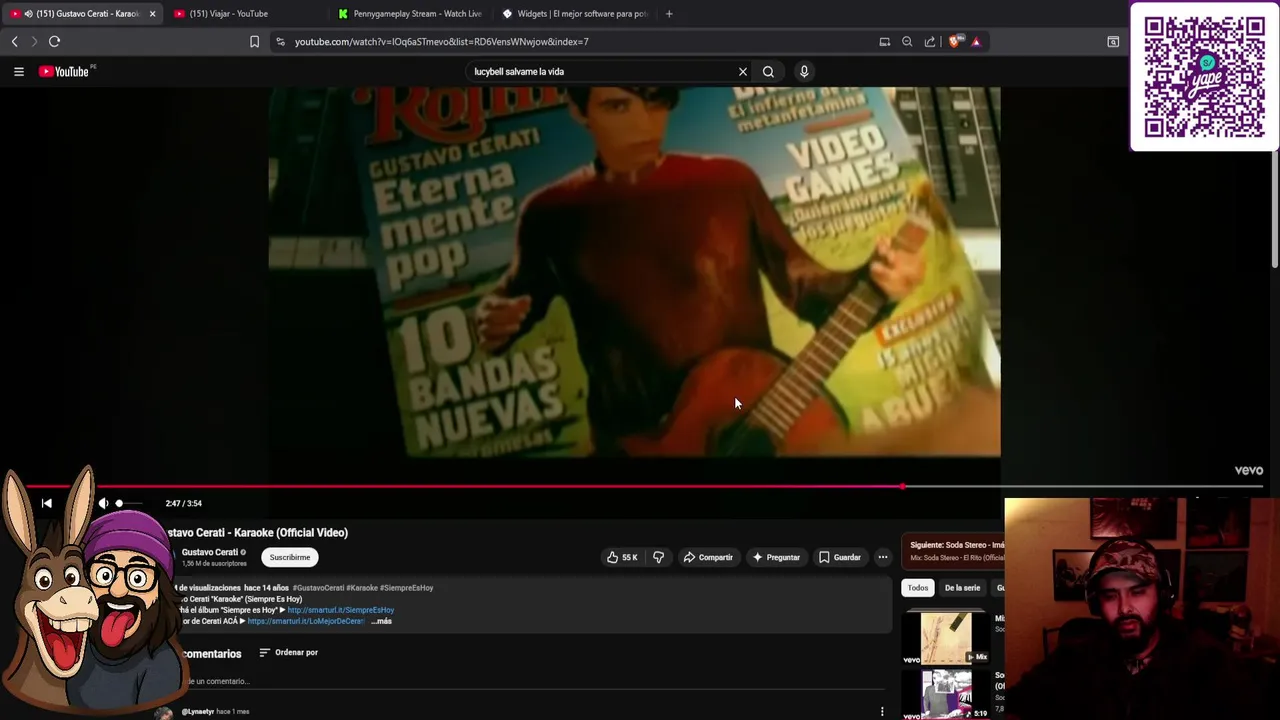Open the 5:19 video thumbnail in sidebar

tap(946, 694)
